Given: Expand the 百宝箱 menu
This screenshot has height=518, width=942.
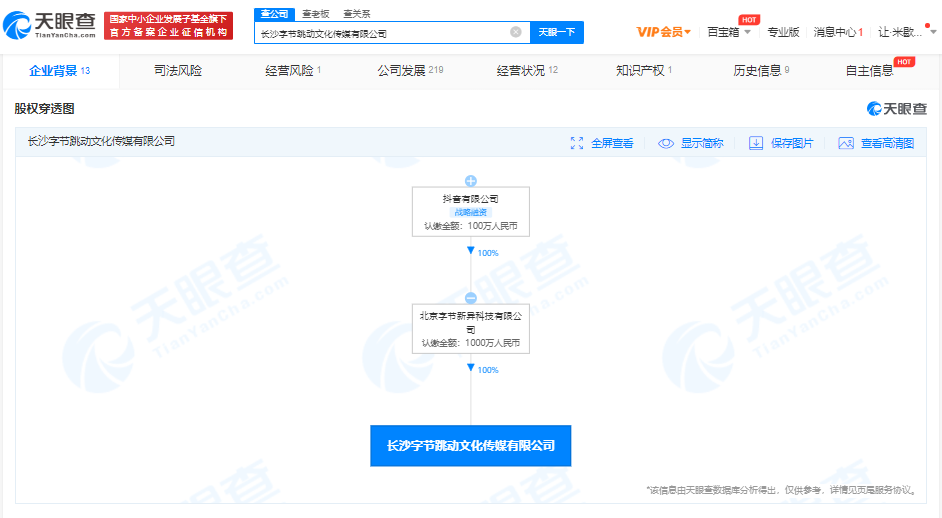Looking at the screenshot, I should [x=729, y=32].
